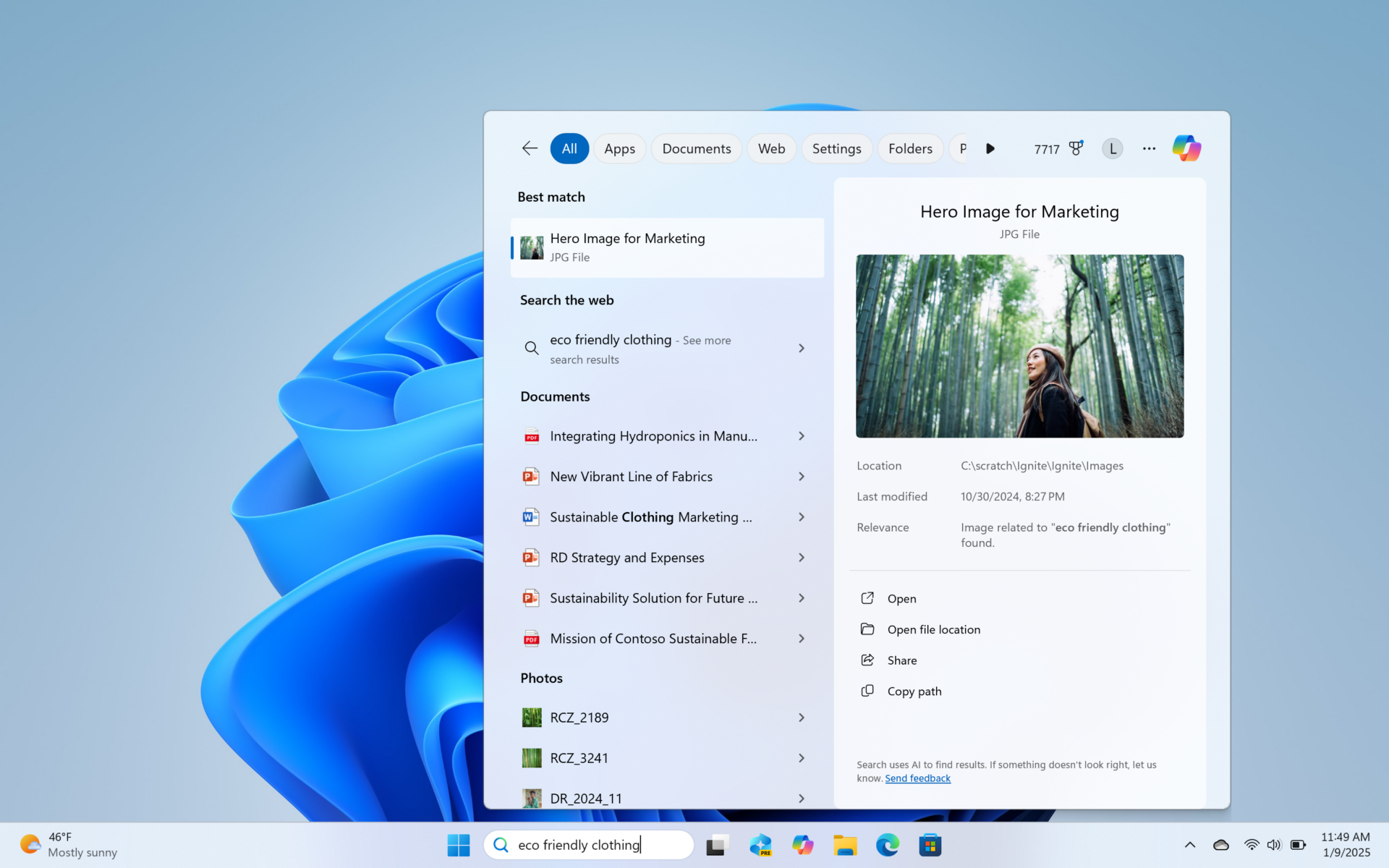Open the ellipsis more-options menu
Viewport: 1389px width, 868px height.
click(x=1149, y=148)
